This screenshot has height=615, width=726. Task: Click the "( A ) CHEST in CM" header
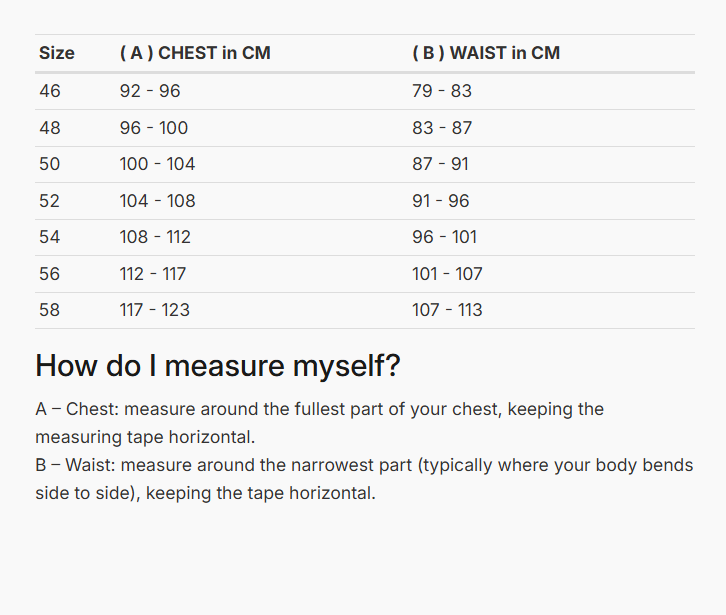pyautogui.click(x=195, y=53)
